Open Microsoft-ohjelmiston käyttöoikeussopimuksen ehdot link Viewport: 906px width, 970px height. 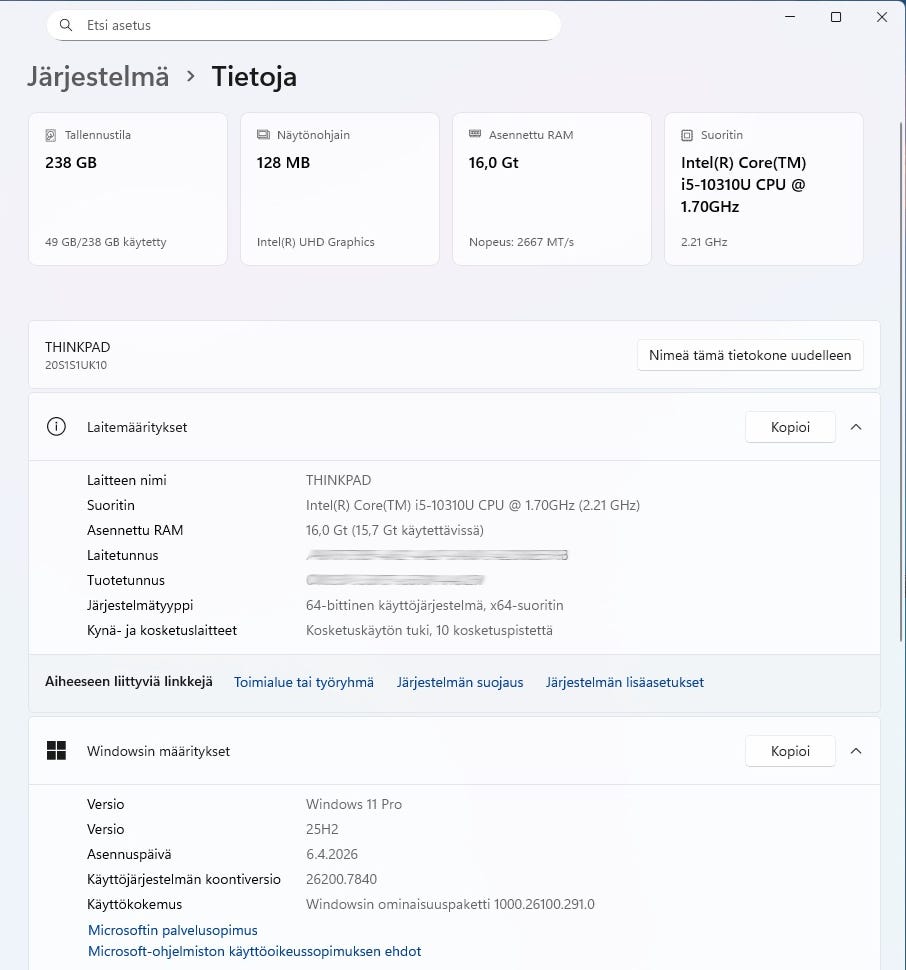(x=255, y=951)
